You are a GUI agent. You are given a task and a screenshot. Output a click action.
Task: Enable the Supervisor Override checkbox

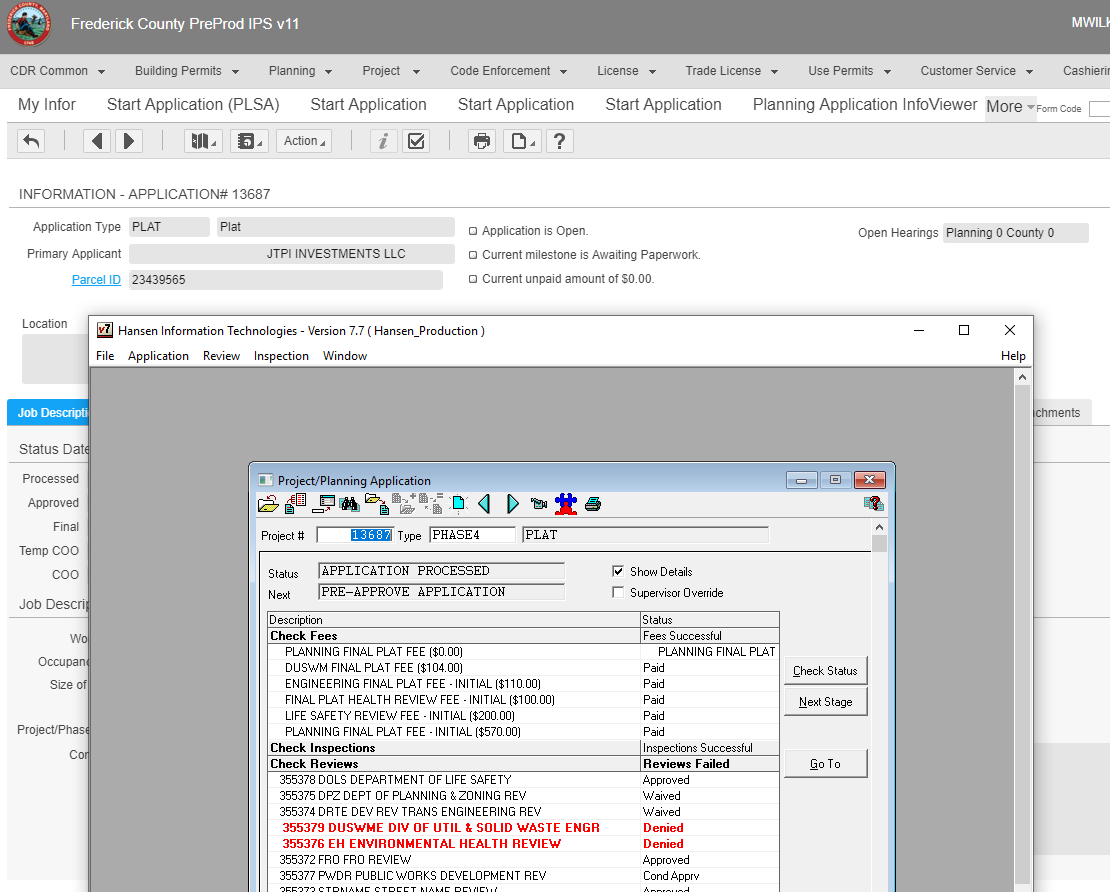tap(618, 593)
